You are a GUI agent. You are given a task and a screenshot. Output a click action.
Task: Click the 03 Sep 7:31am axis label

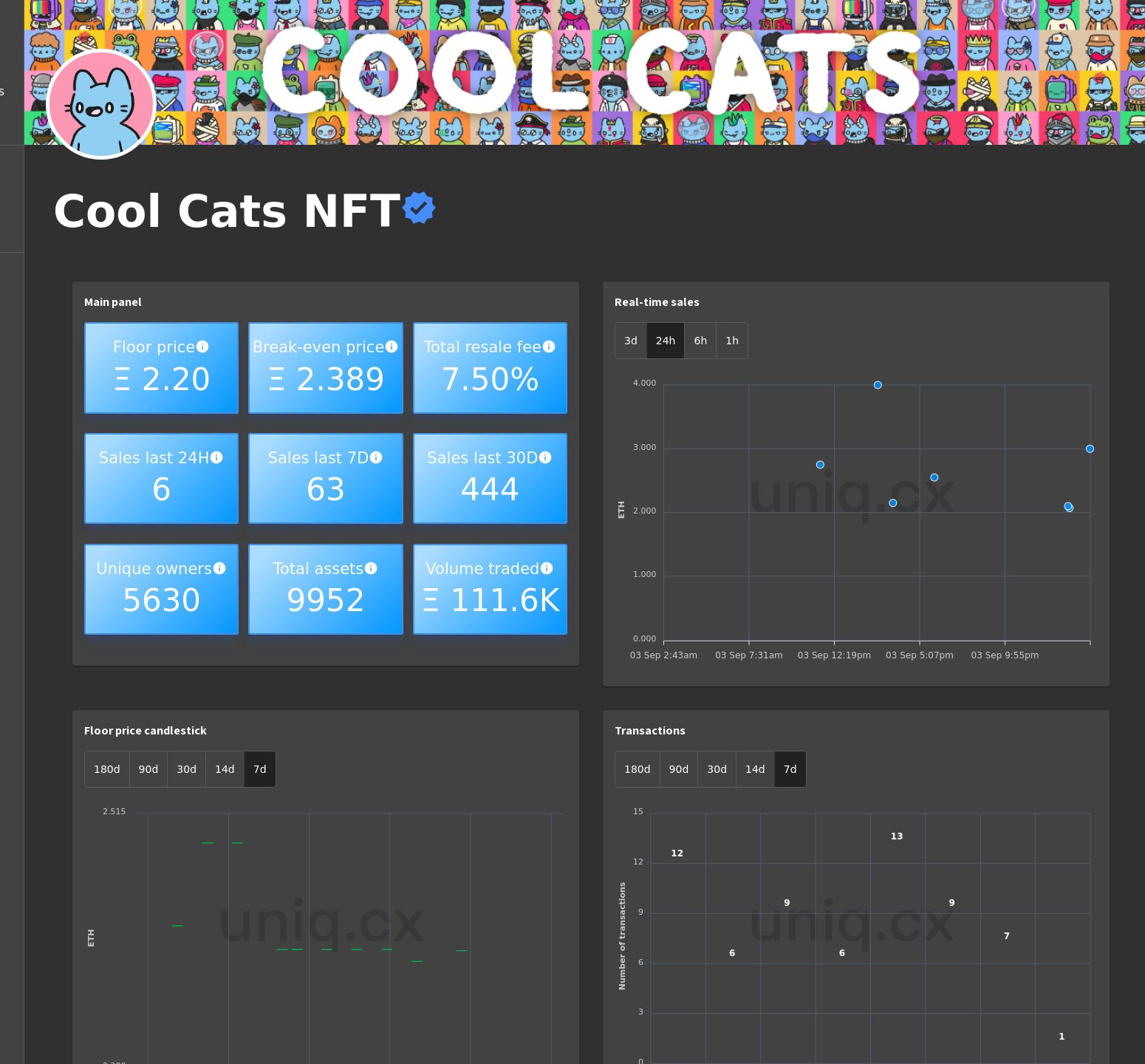click(749, 655)
